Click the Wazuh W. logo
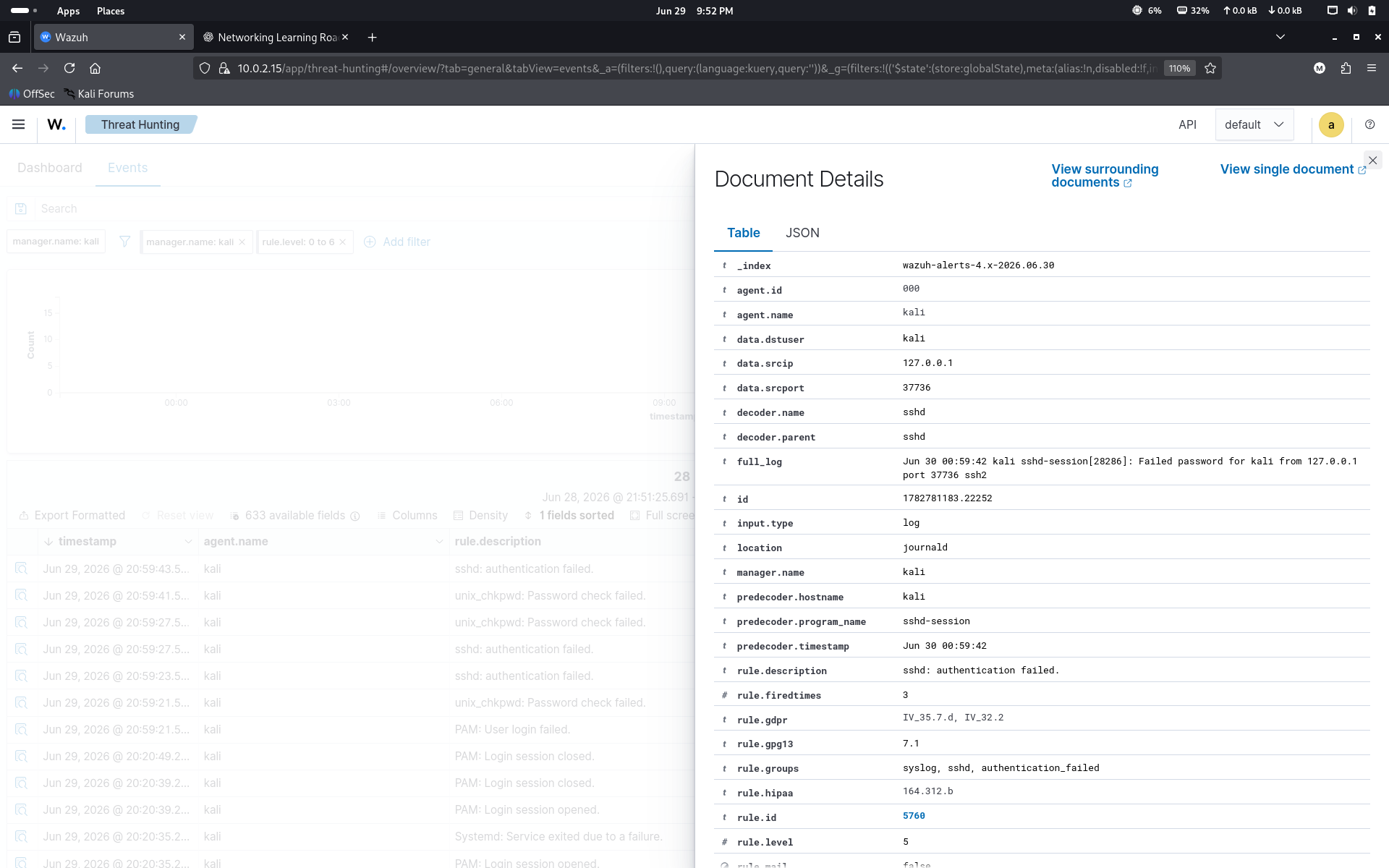Screen dimensions: 1389x868 coord(56,124)
